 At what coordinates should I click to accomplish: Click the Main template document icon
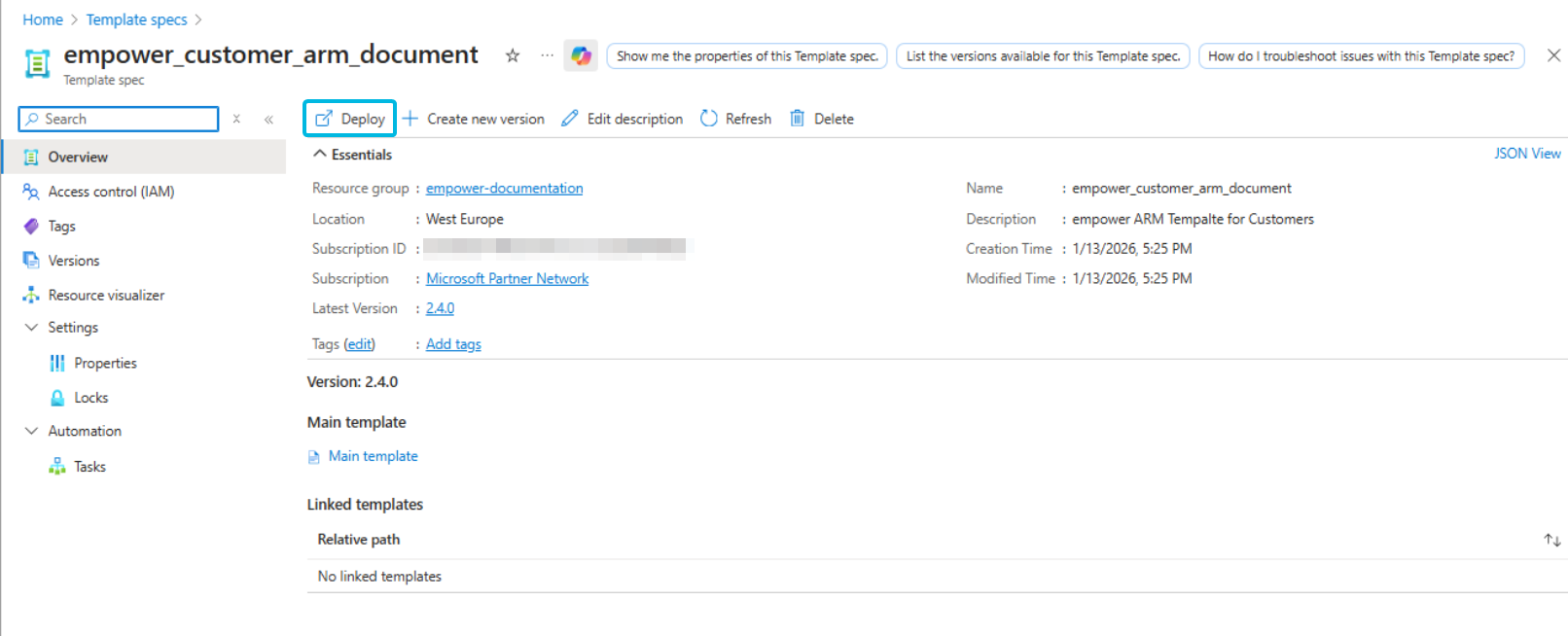pyautogui.click(x=314, y=457)
